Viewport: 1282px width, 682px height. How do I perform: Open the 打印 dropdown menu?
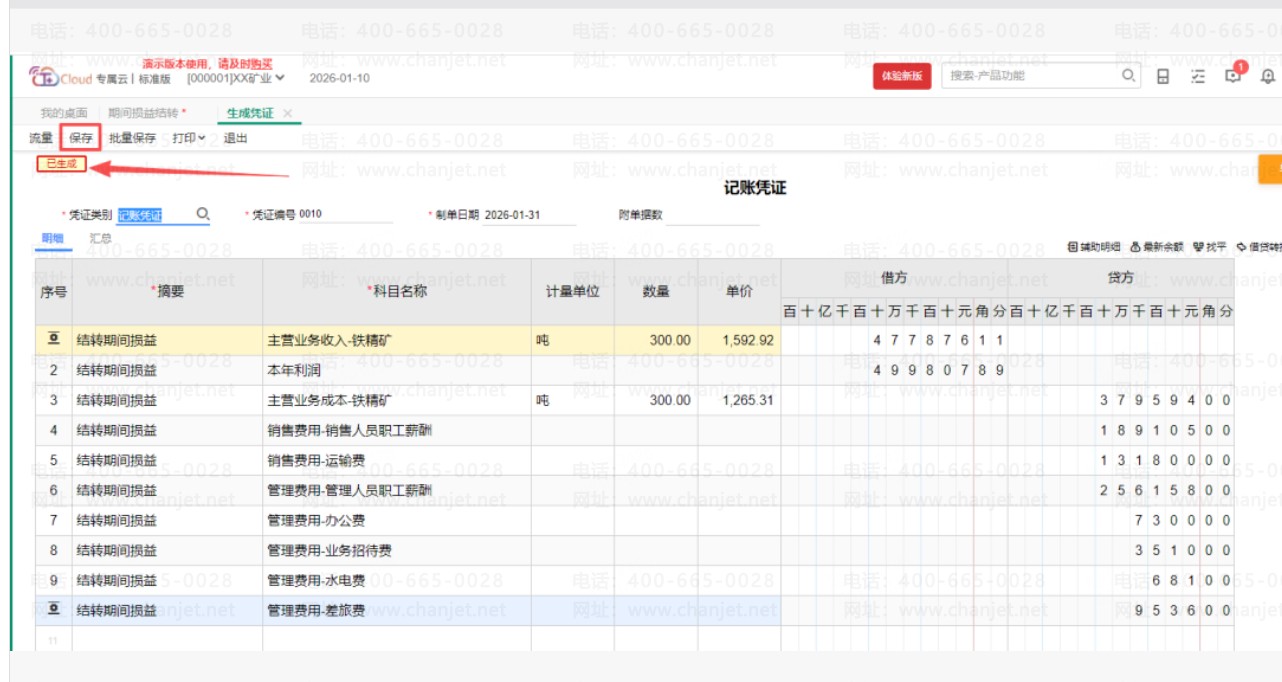pyautogui.click(x=188, y=138)
